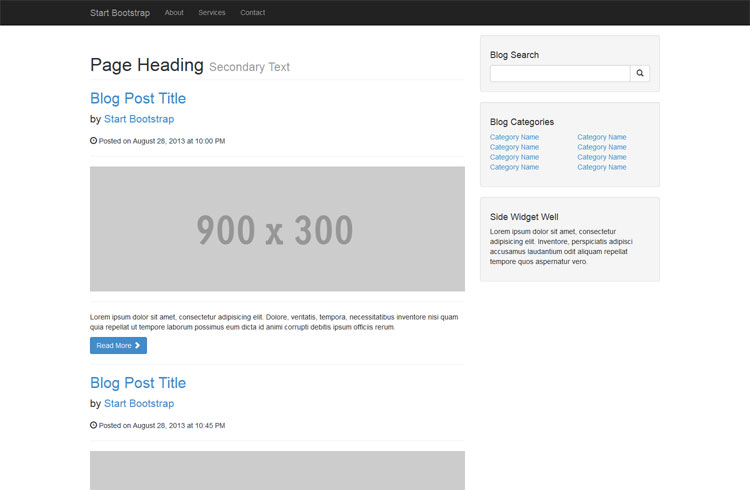The width and height of the screenshot is (750, 490).
Task: Focus the Blog Search text field
Action: click(x=560, y=73)
